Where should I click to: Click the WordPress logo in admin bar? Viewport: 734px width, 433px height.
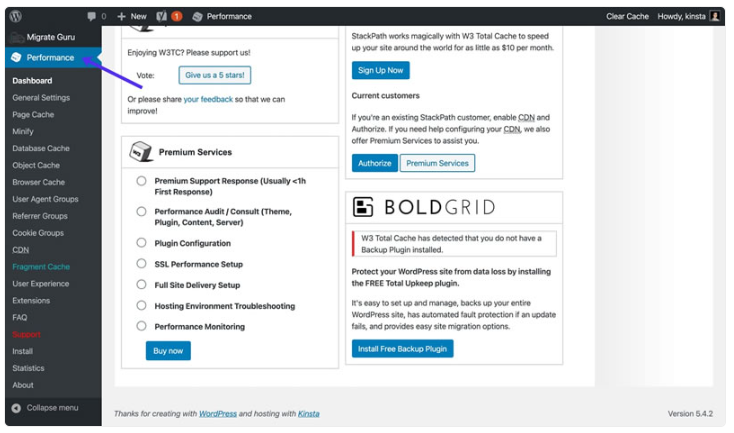pyautogui.click(x=17, y=16)
